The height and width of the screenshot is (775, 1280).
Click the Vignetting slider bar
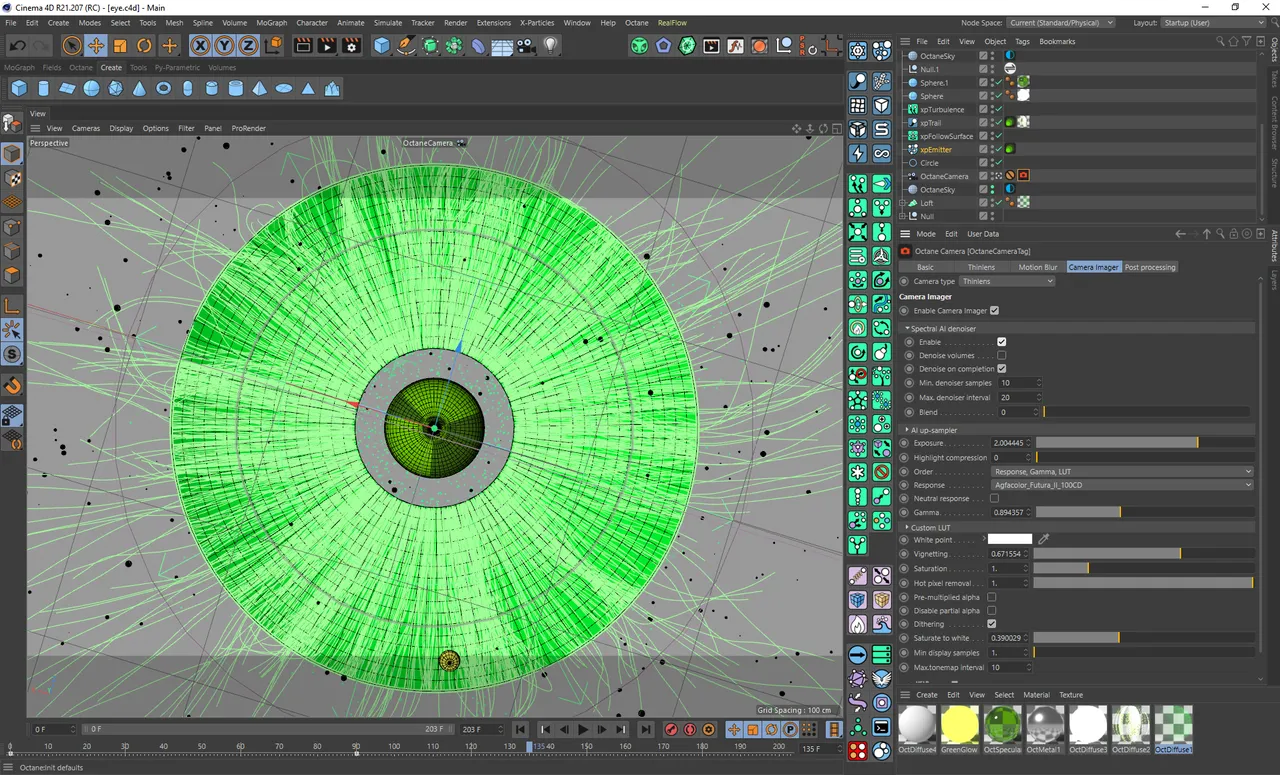1144,553
